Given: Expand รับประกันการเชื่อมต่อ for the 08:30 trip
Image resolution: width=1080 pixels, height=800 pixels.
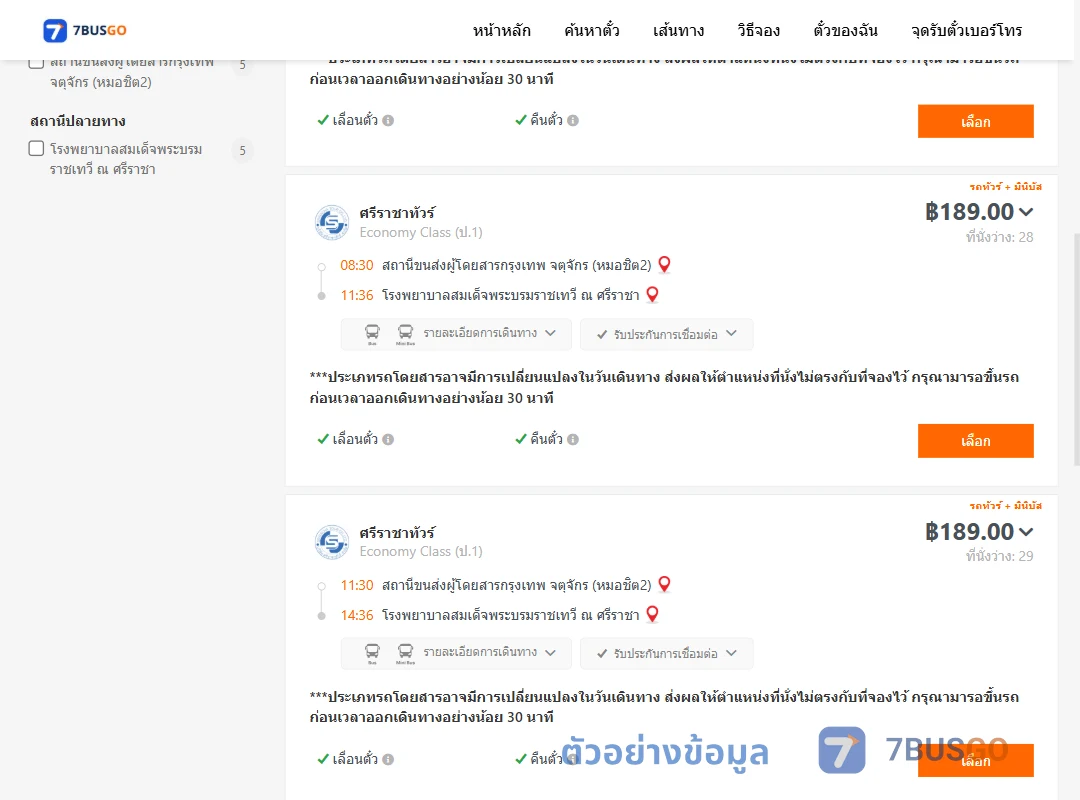Looking at the screenshot, I should (666, 334).
